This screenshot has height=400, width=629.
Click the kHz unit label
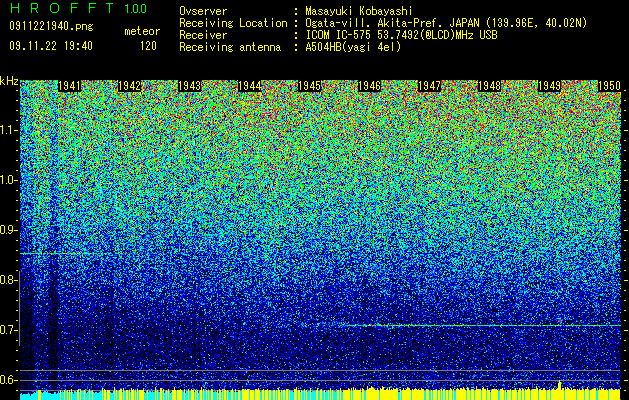[x=9, y=81]
